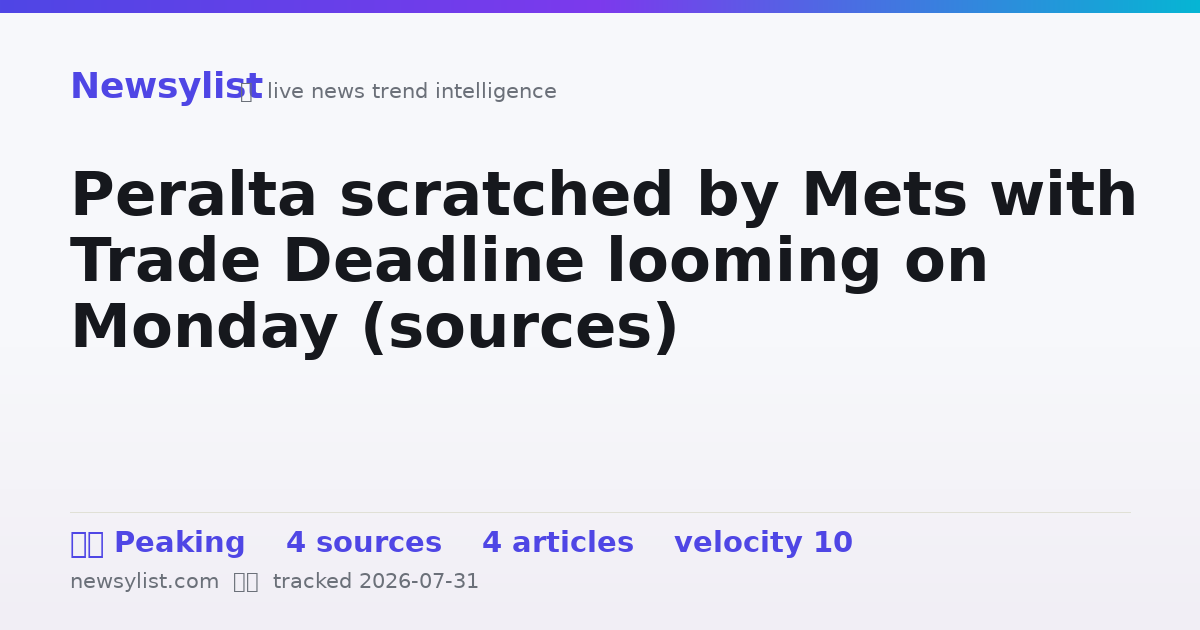Click the velocity 10 indicator
1200x630 pixels.
point(763,543)
